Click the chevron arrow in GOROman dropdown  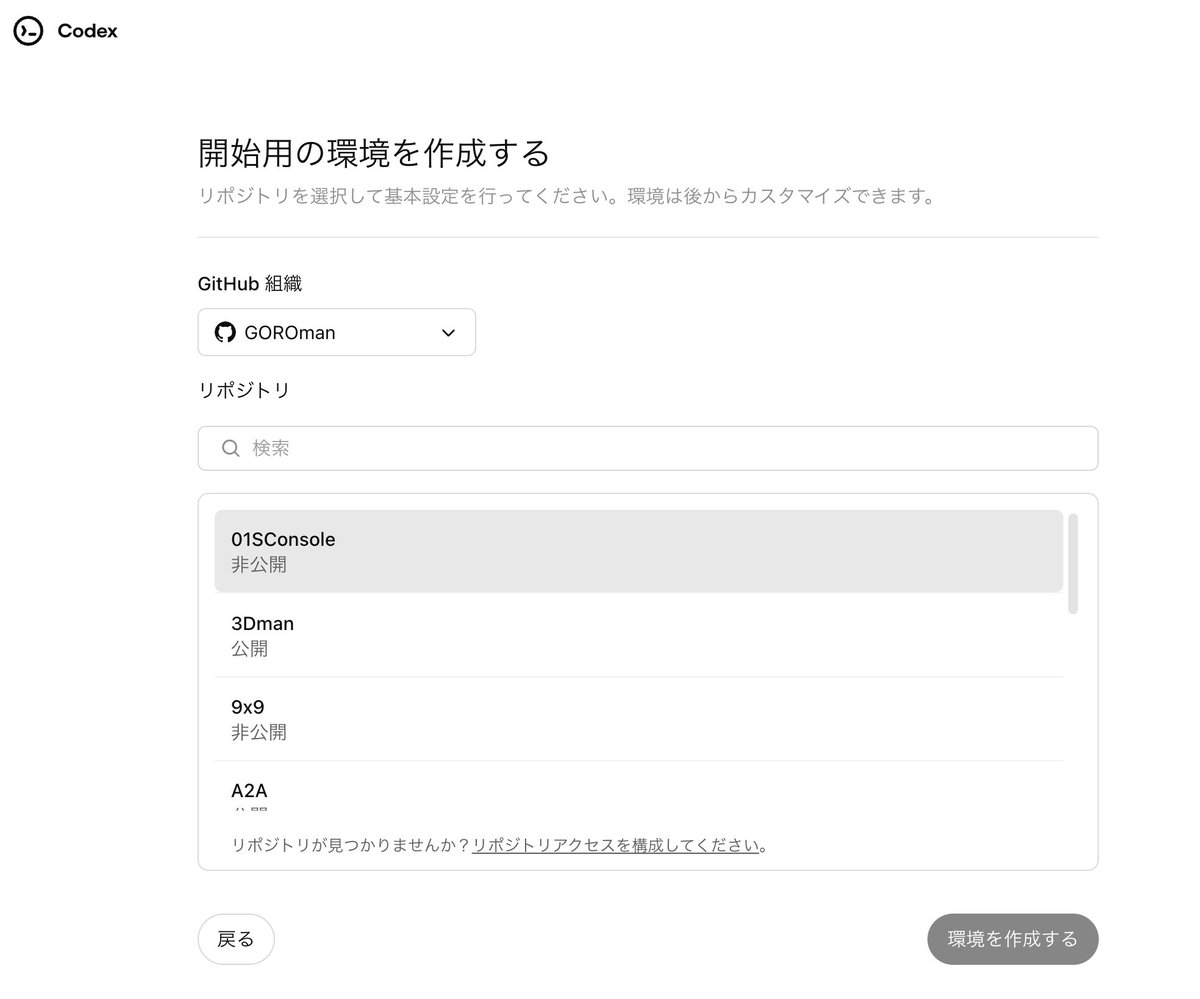[448, 333]
